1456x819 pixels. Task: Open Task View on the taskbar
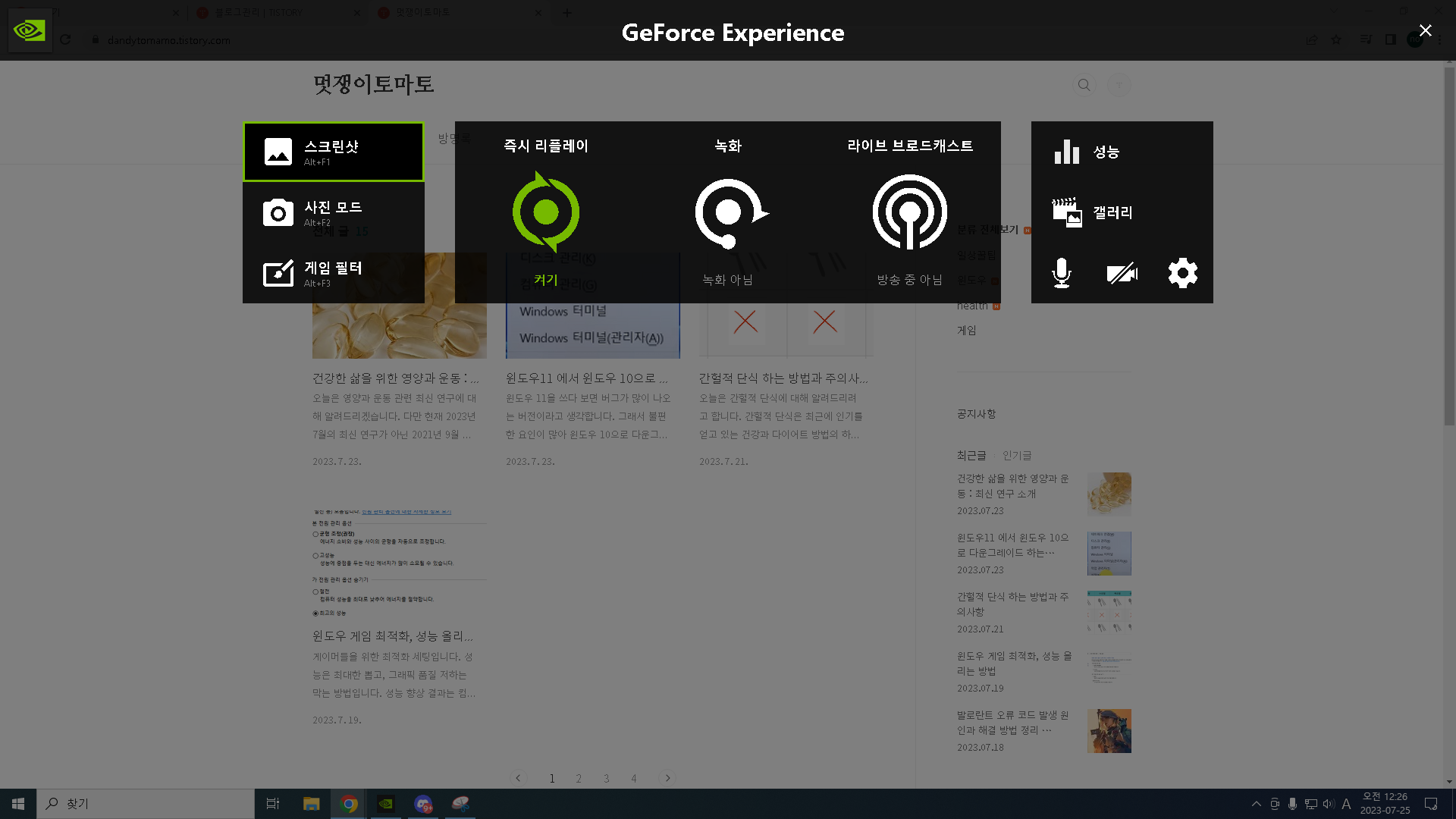point(273,804)
